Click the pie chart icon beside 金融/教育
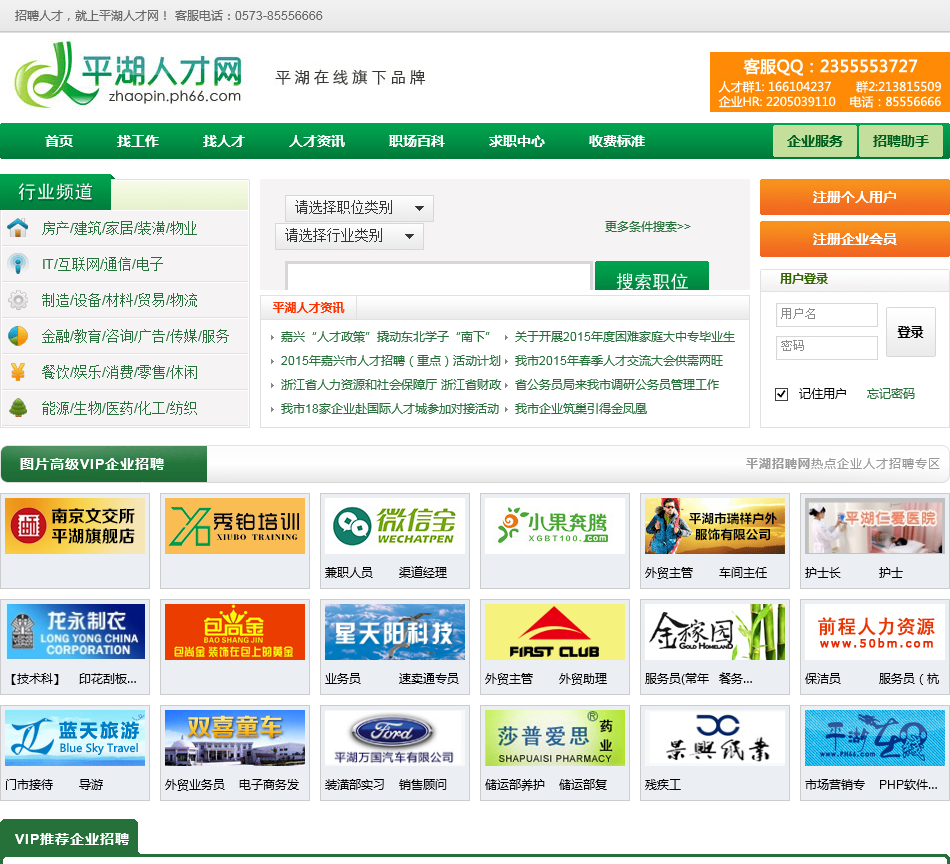 point(18,336)
